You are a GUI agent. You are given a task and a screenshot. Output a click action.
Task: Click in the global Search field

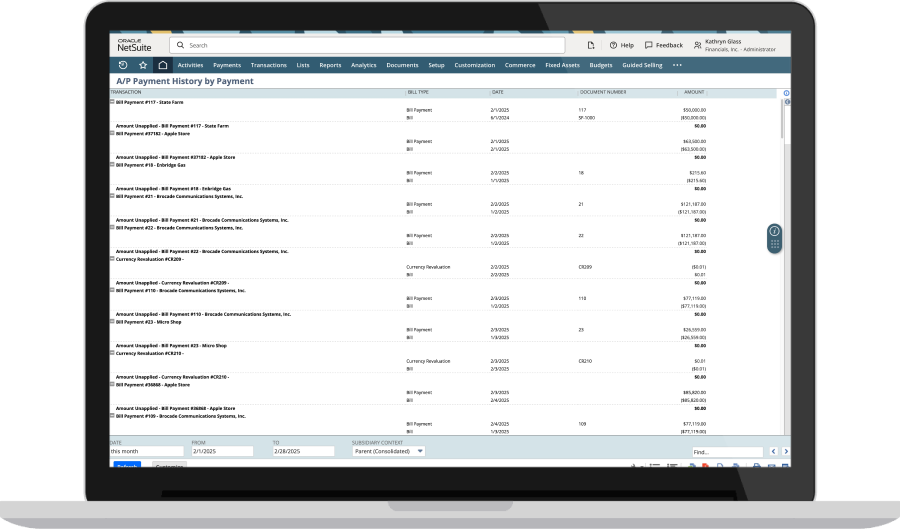tap(370, 45)
